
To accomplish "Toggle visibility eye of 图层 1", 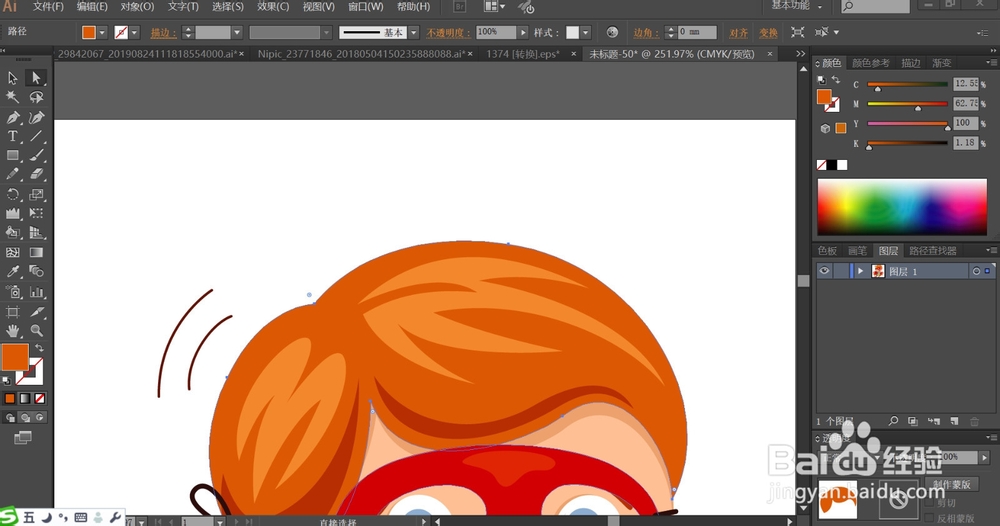I will coord(824,271).
